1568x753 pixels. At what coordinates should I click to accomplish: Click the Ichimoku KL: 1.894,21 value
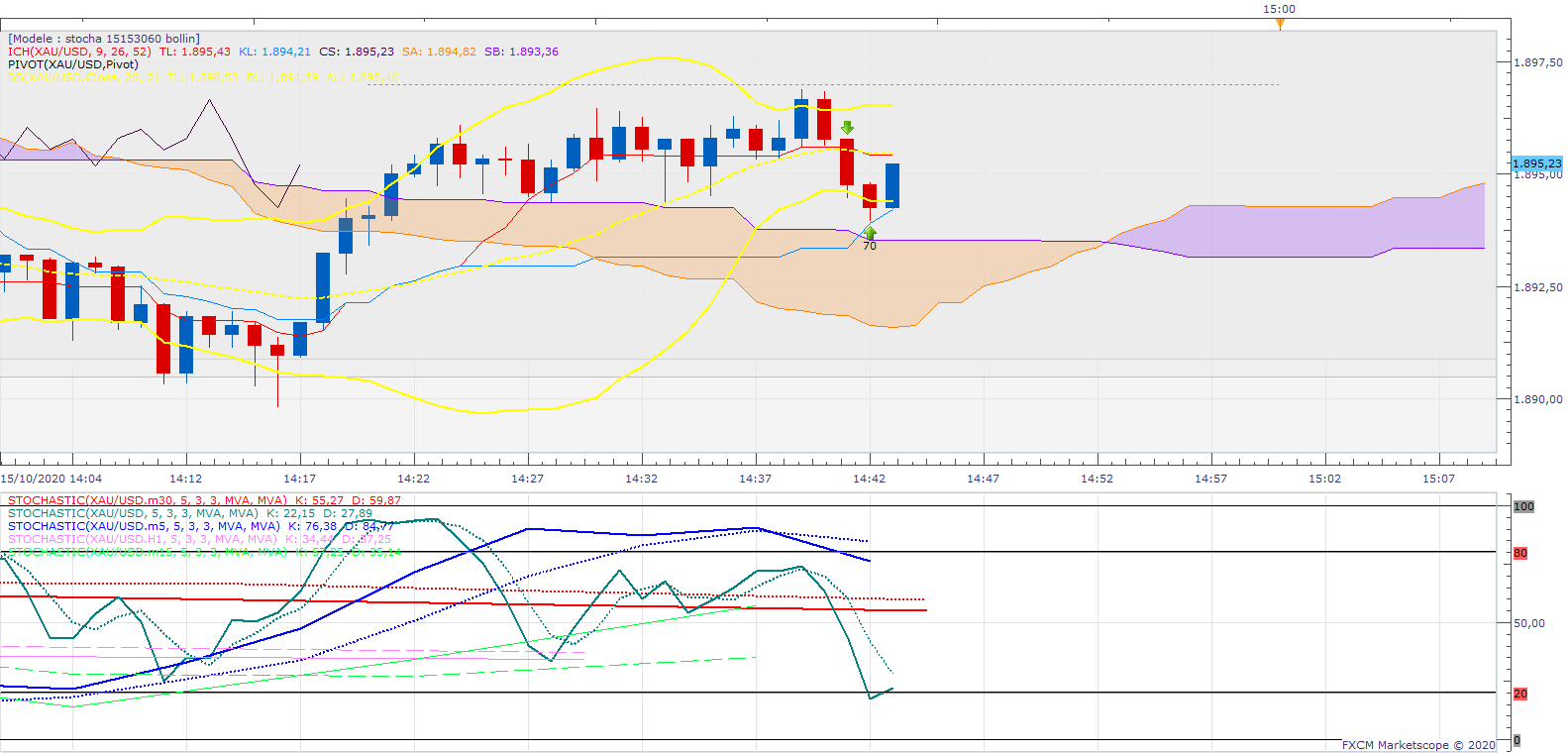274,52
